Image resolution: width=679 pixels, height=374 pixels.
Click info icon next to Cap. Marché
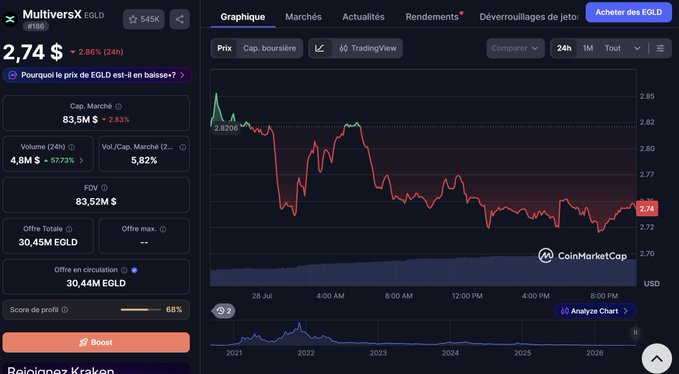point(119,106)
